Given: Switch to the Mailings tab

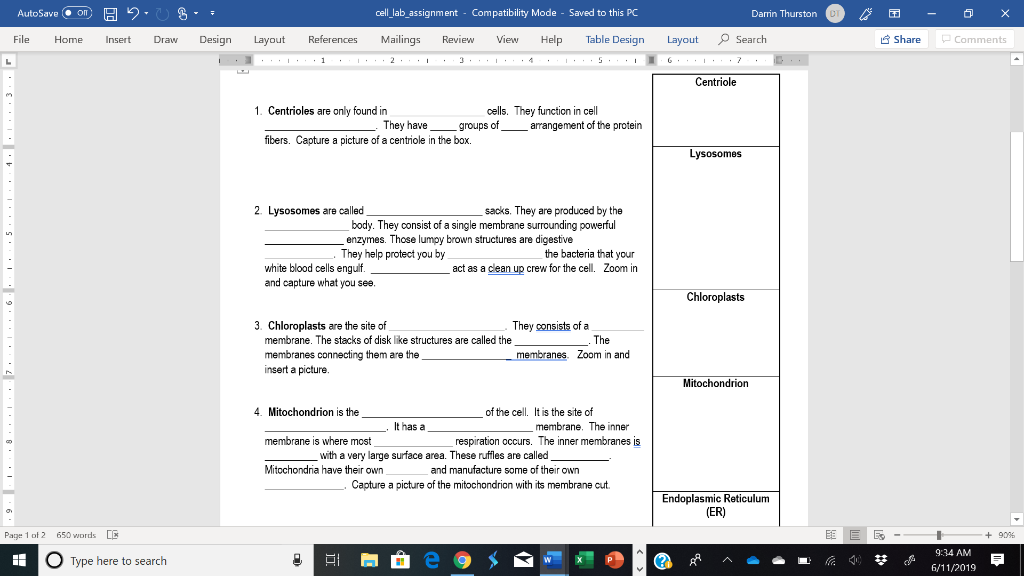Looking at the screenshot, I should [x=400, y=40].
